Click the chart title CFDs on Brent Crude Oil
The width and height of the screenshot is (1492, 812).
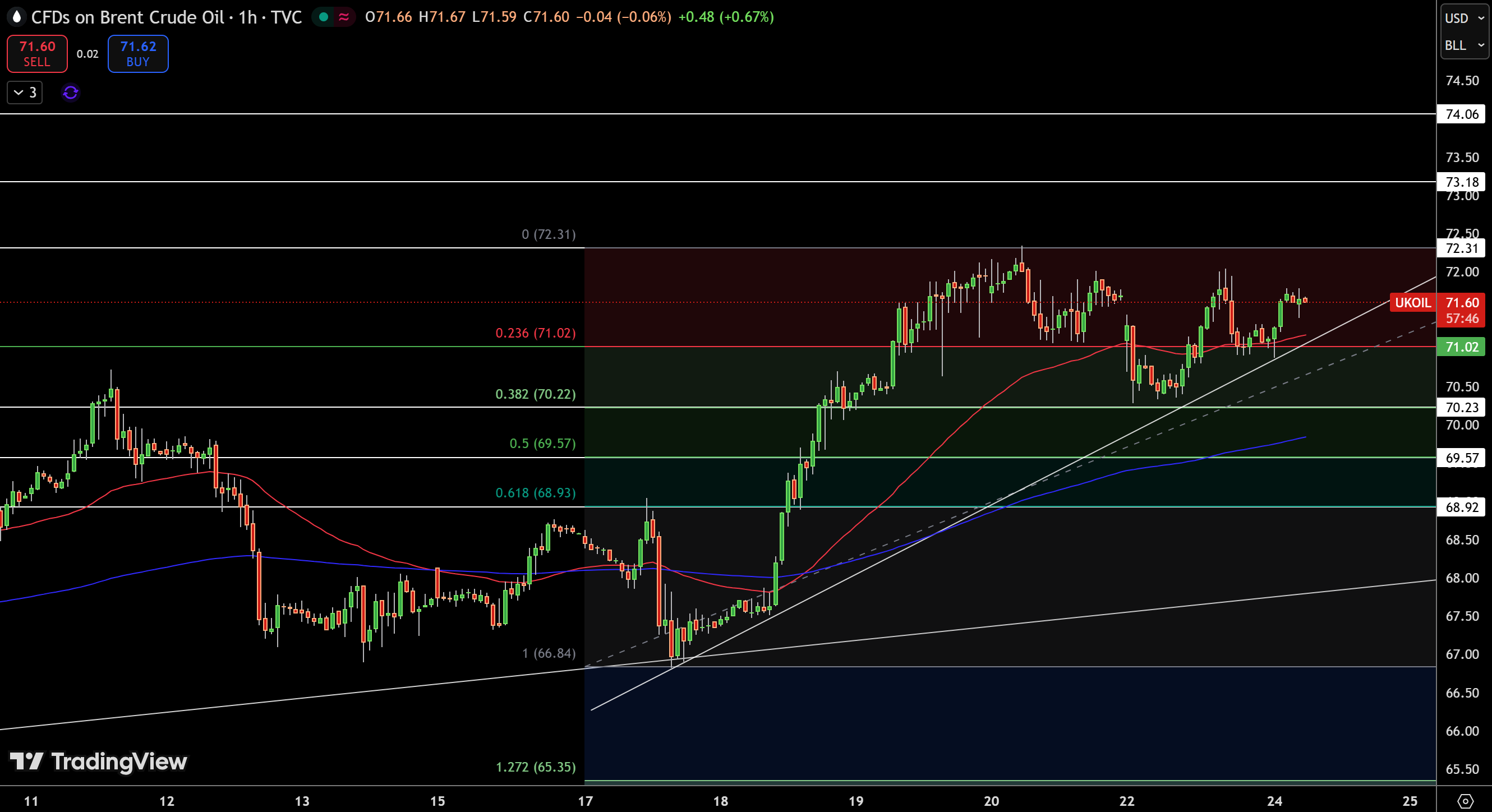(x=127, y=17)
